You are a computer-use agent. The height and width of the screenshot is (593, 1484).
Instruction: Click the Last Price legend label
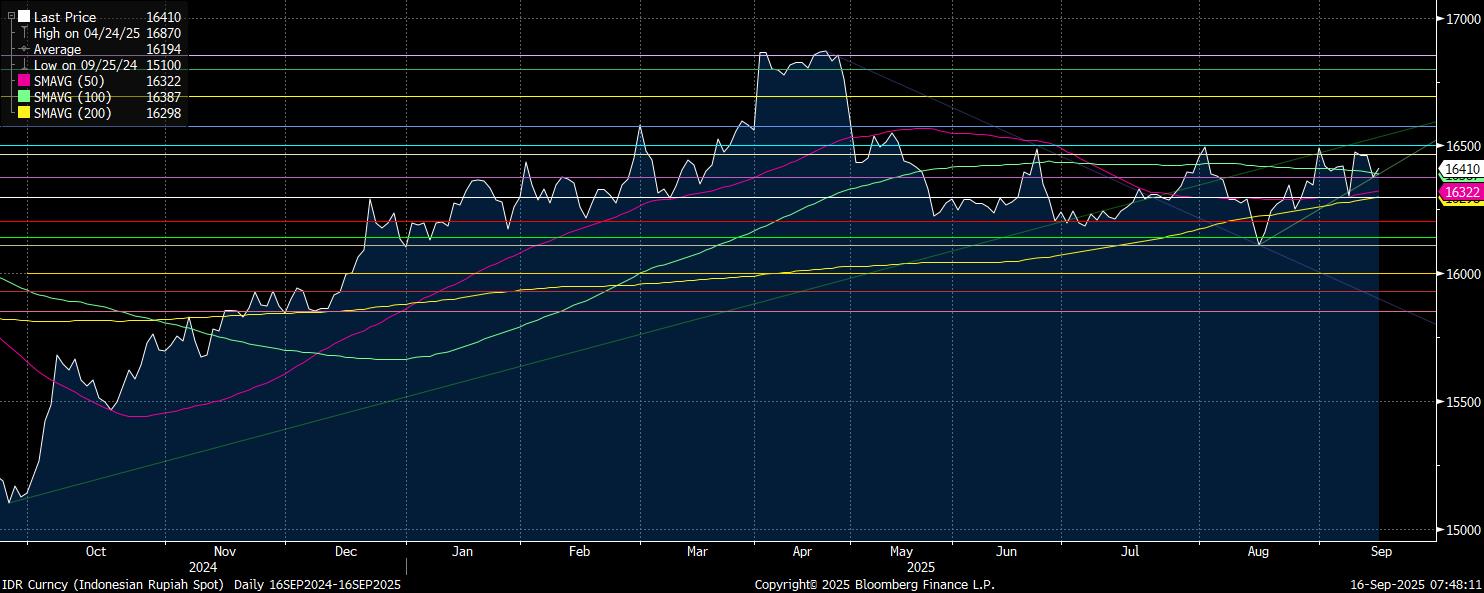[65, 17]
